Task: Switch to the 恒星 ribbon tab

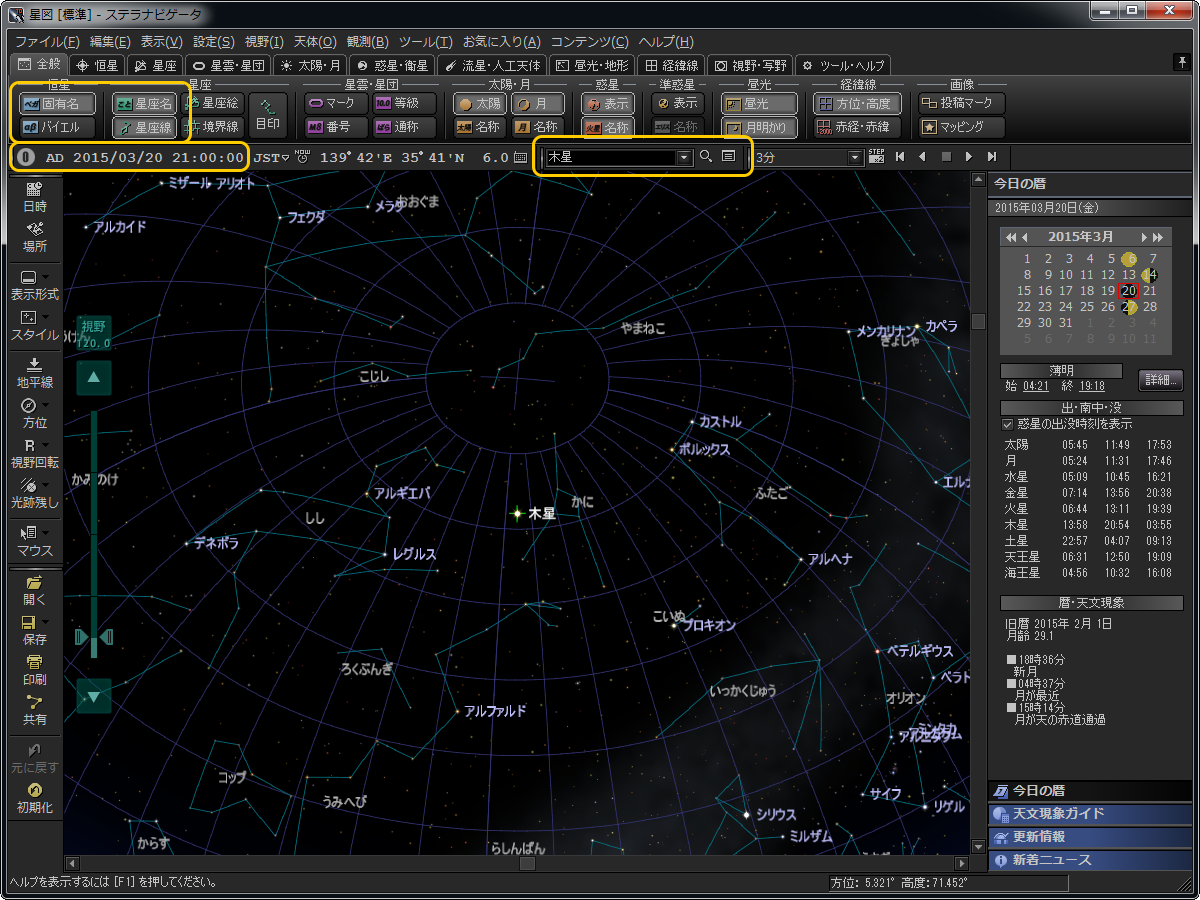Action: [x=96, y=65]
